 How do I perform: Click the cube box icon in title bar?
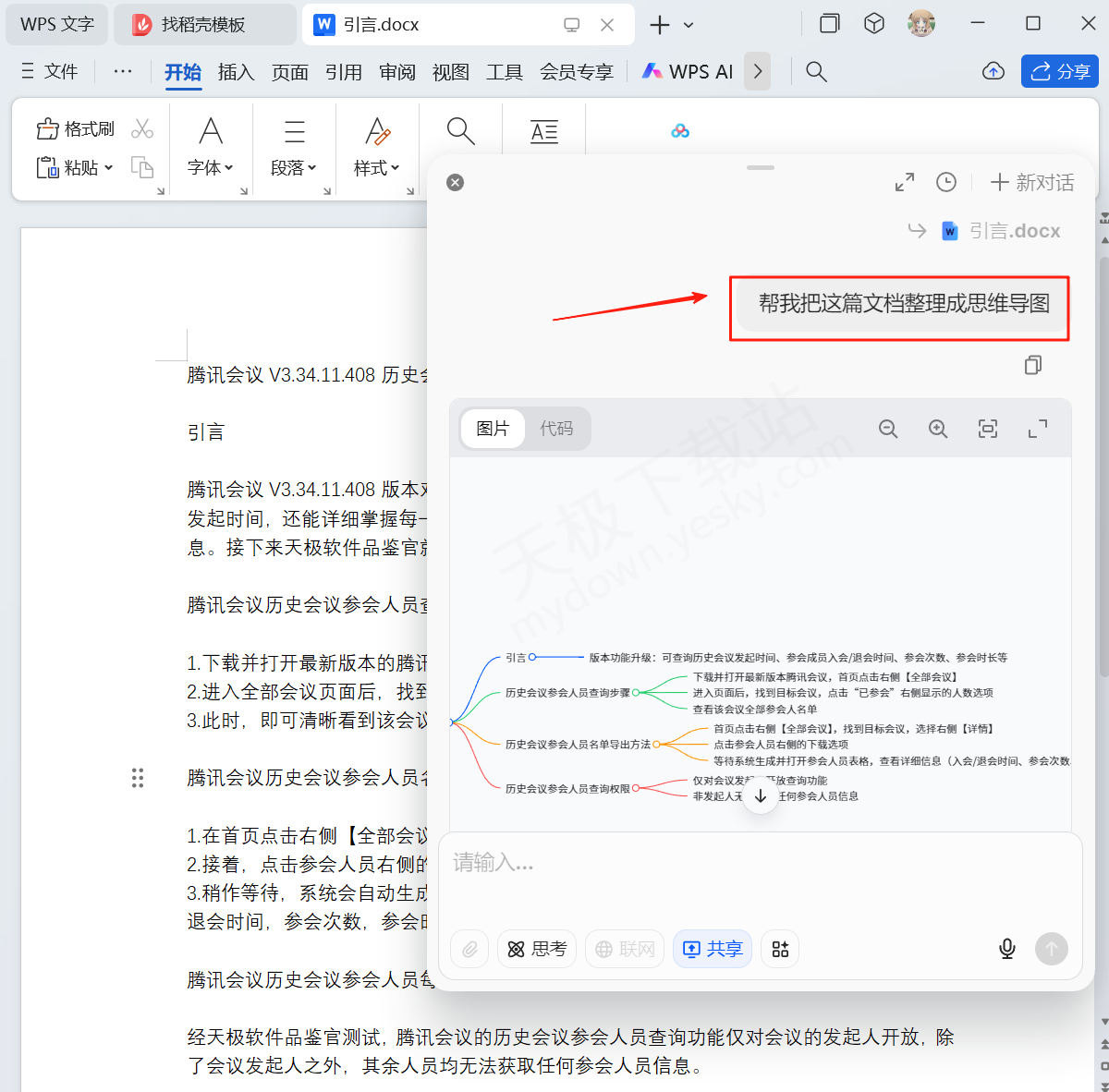point(874,23)
